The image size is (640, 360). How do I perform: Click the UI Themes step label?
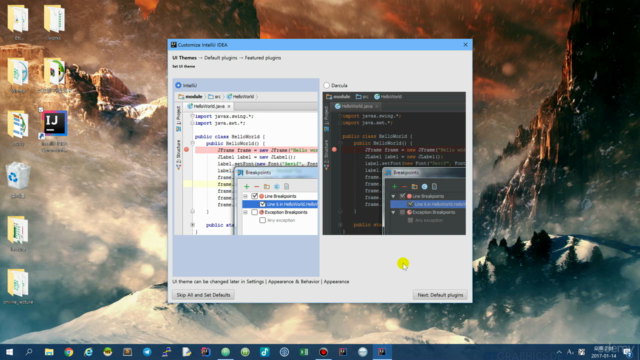(184, 58)
